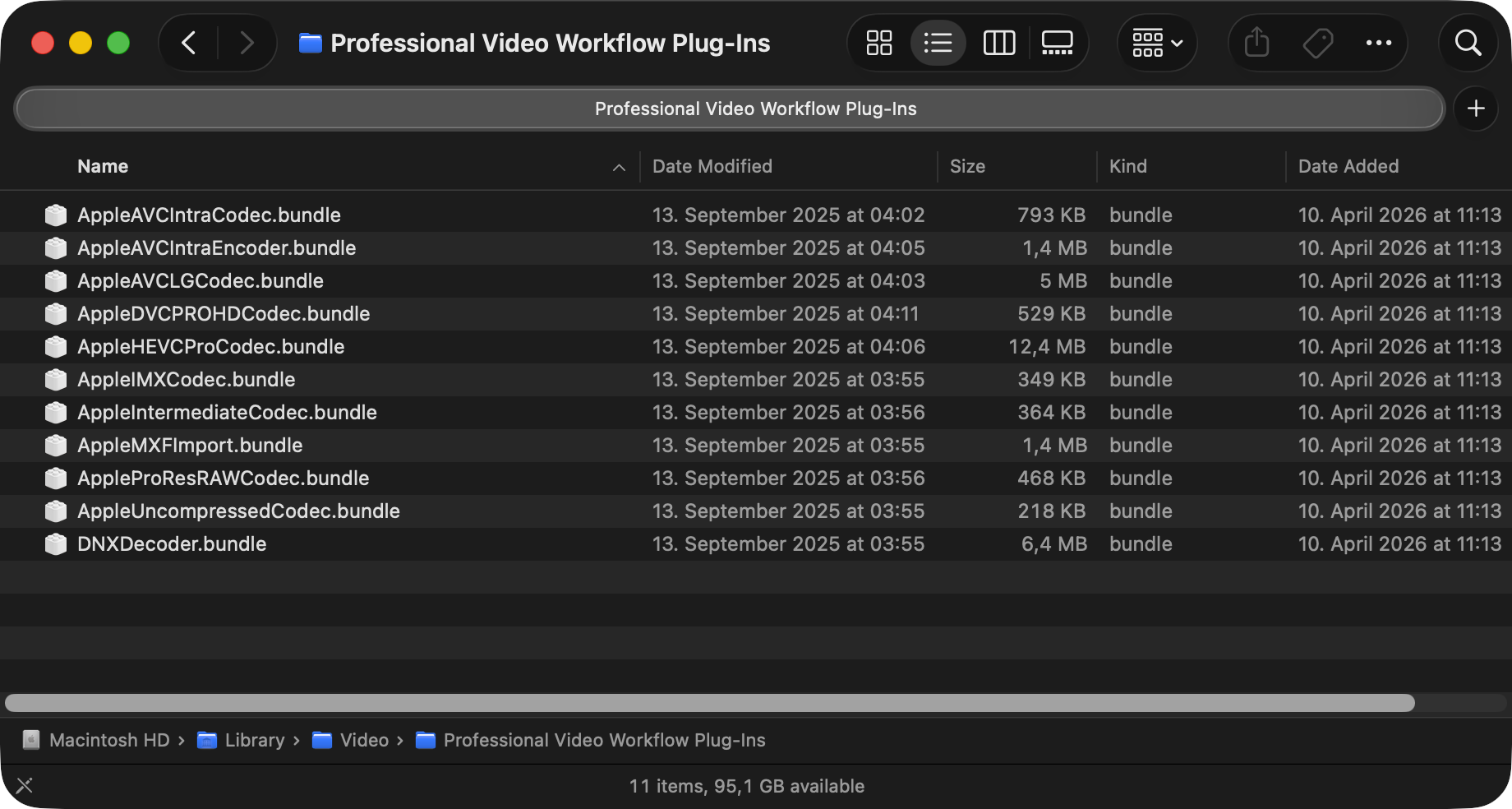
Task: Select the AppleProResRAWCodec.bundle icon
Action: pyautogui.click(x=56, y=478)
